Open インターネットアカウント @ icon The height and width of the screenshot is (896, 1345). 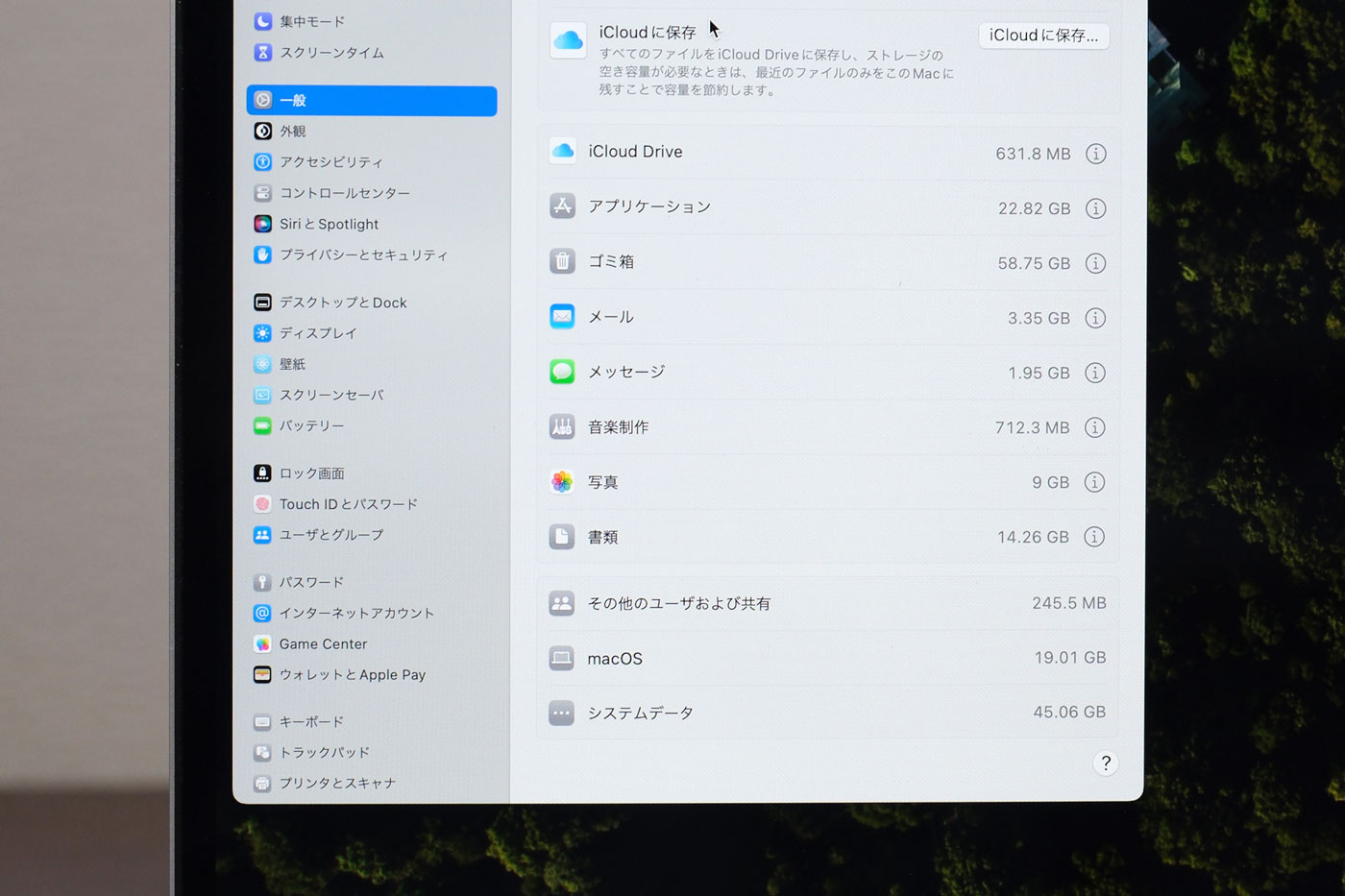click(x=262, y=613)
